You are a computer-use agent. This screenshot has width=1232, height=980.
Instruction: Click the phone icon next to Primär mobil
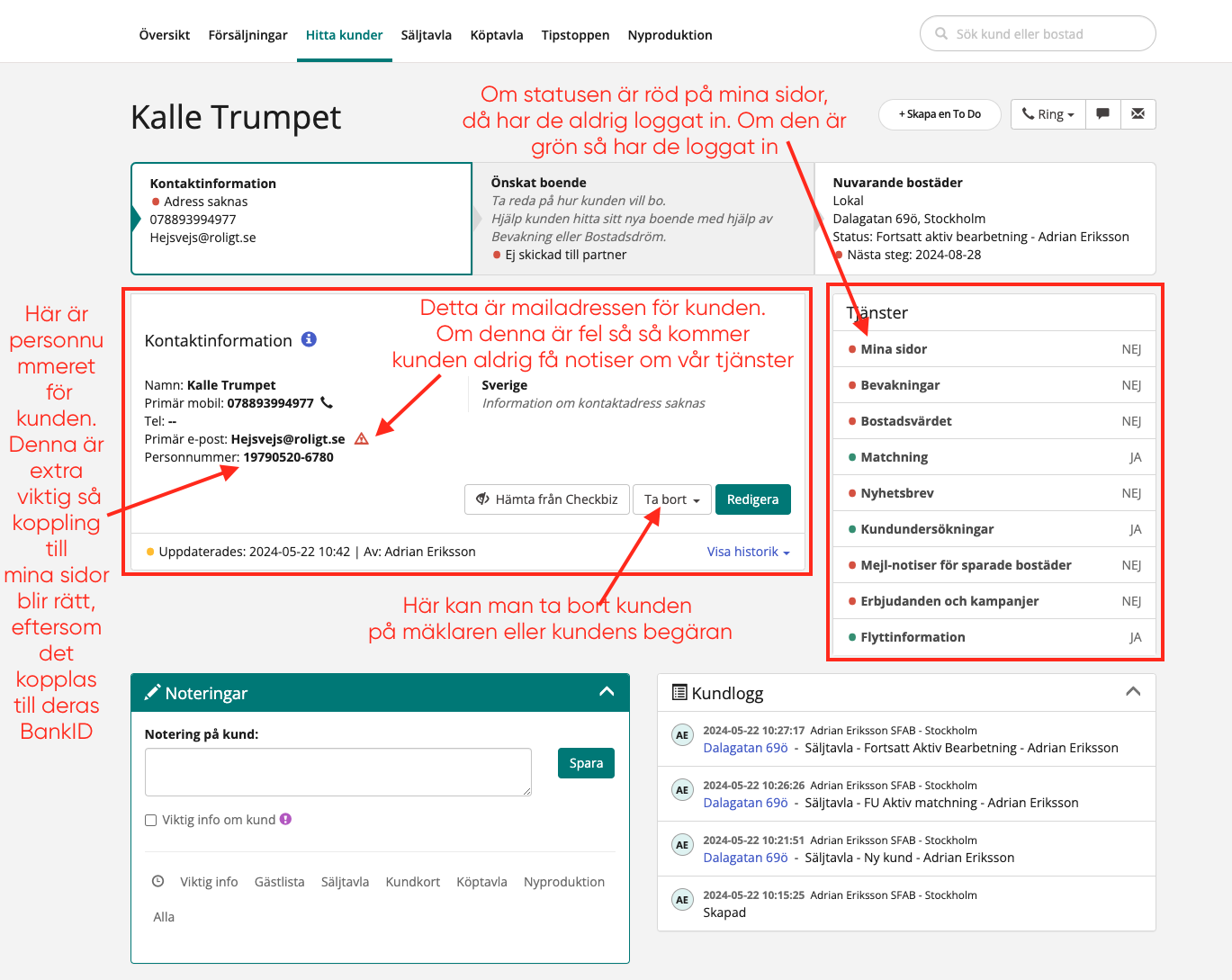pos(327,403)
